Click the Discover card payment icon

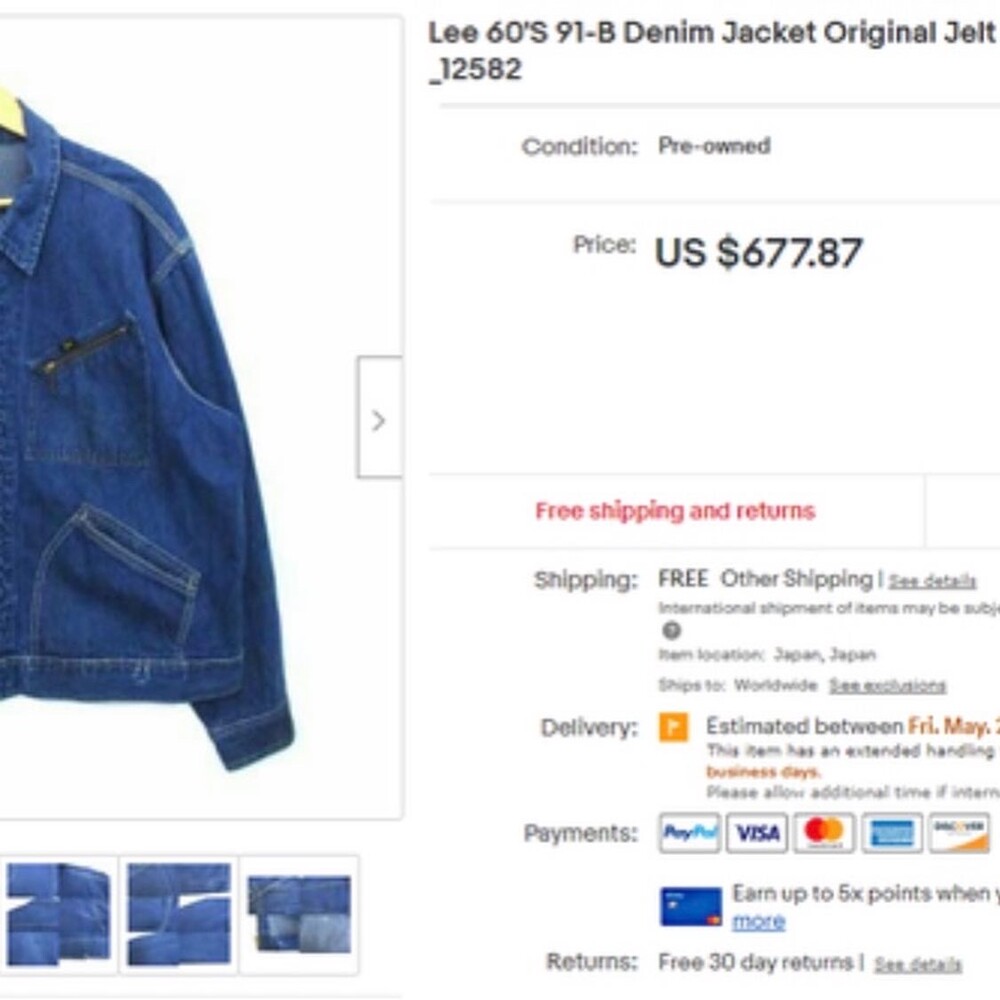click(x=959, y=832)
